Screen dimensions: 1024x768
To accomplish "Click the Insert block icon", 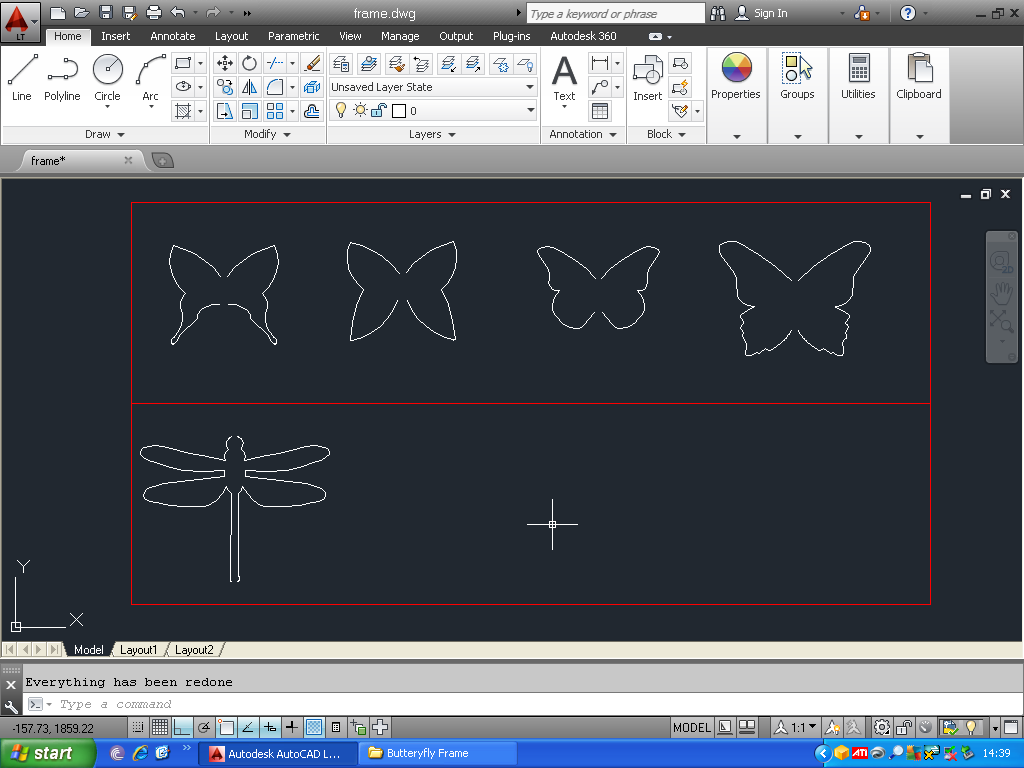I will click(x=647, y=78).
